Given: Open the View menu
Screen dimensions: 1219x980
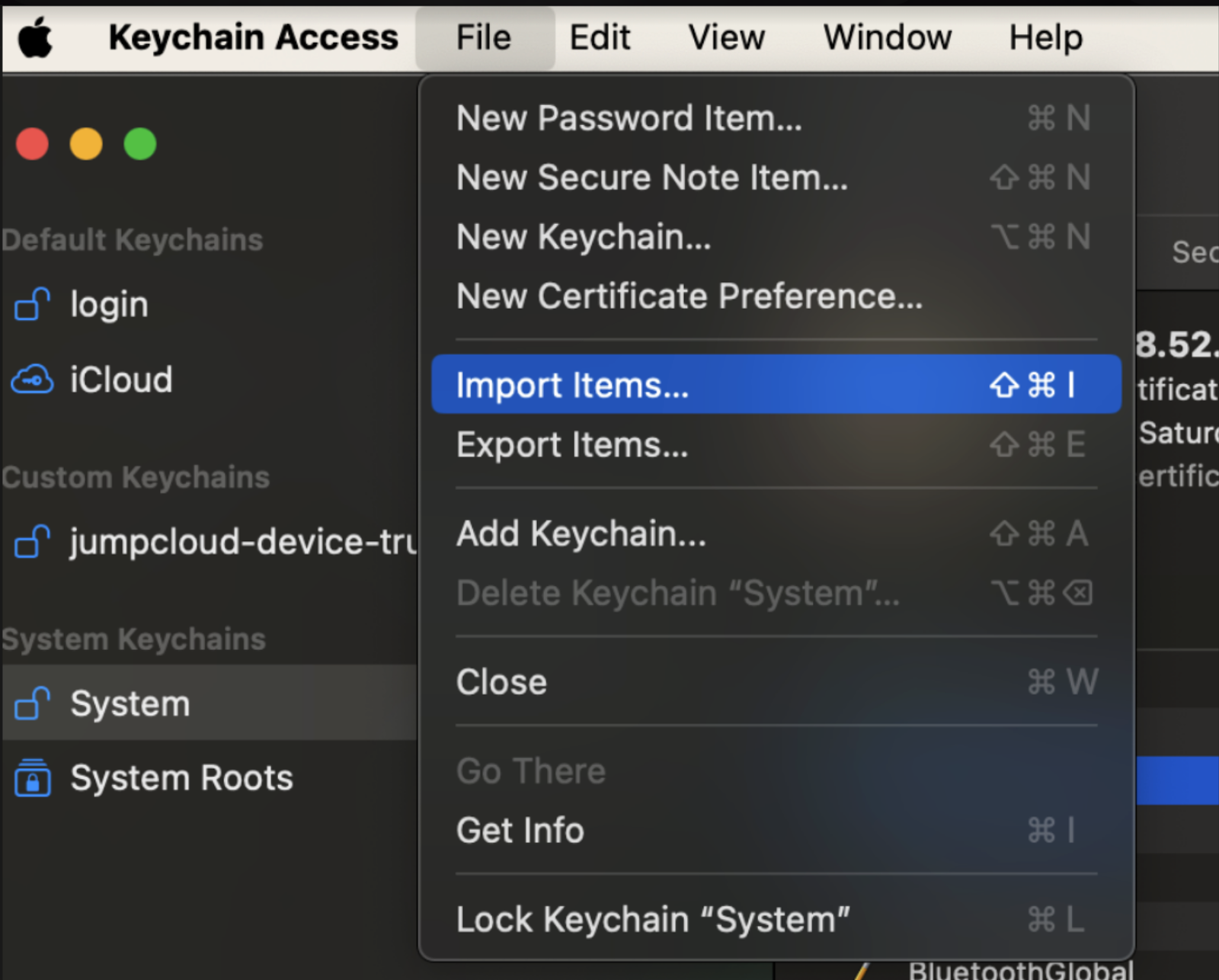Looking at the screenshot, I should 727,37.
